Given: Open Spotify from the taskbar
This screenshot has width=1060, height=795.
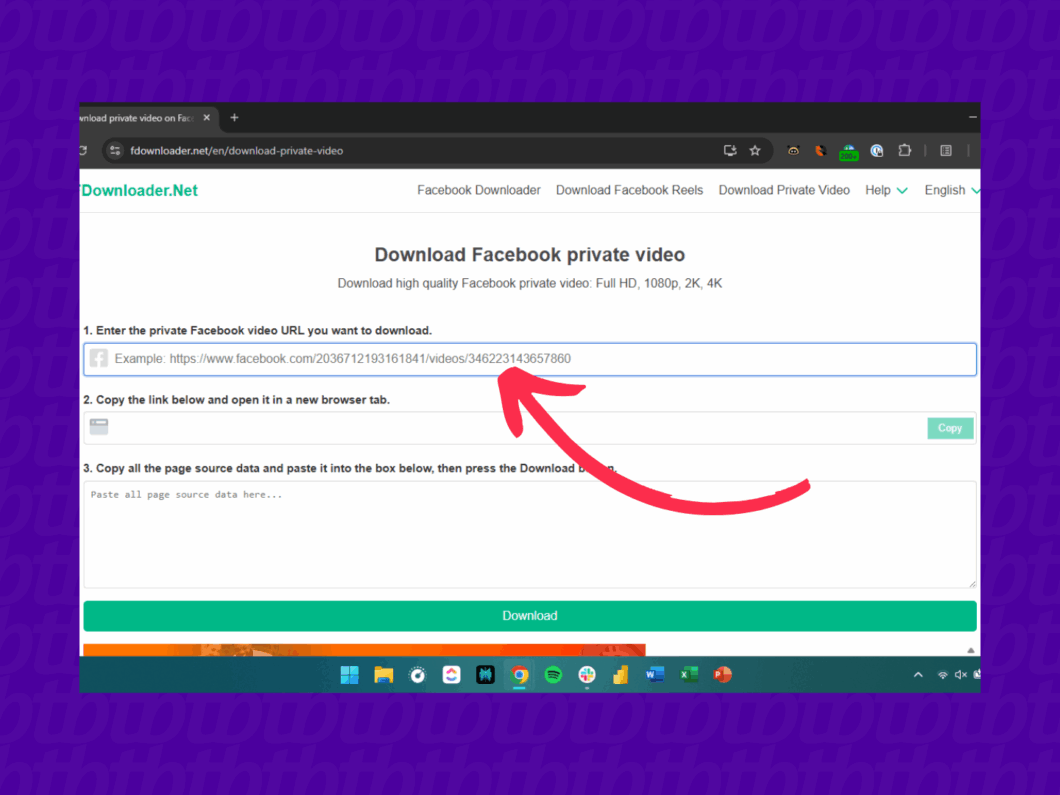Looking at the screenshot, I should pyautogui.click(x=553, y=675).
